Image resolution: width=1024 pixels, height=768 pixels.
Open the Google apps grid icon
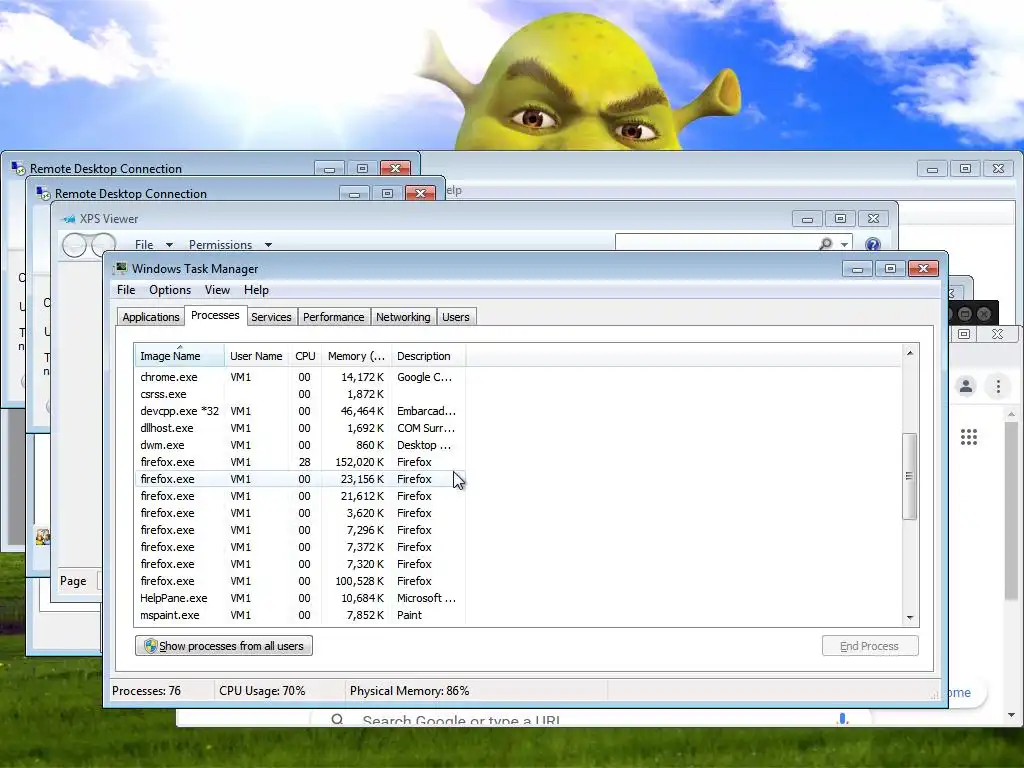point(969,437)
